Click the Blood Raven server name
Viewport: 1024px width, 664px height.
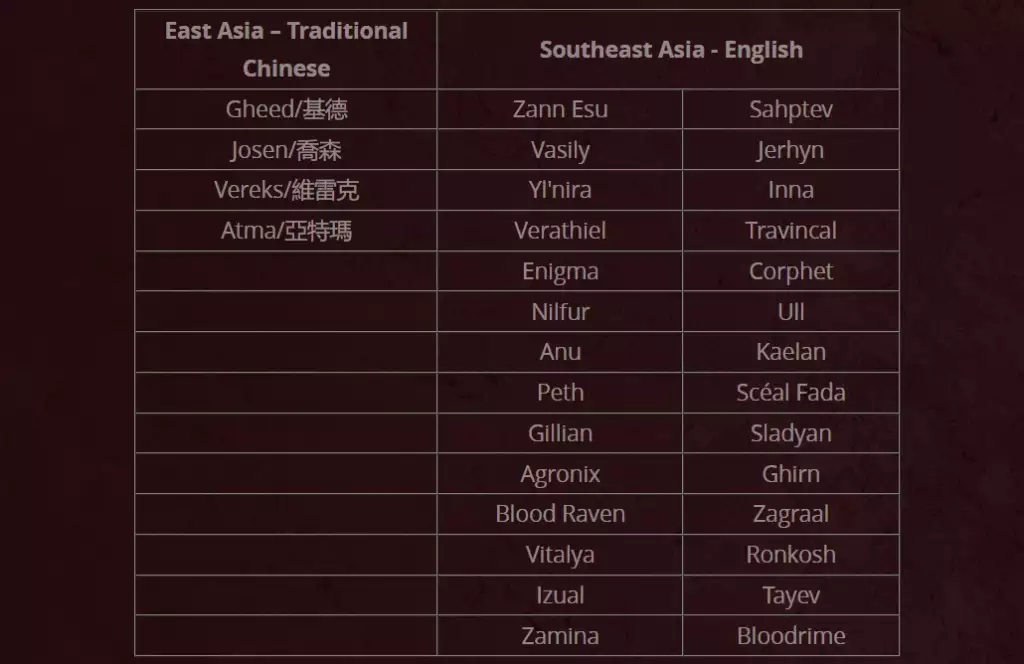(560, 514)
